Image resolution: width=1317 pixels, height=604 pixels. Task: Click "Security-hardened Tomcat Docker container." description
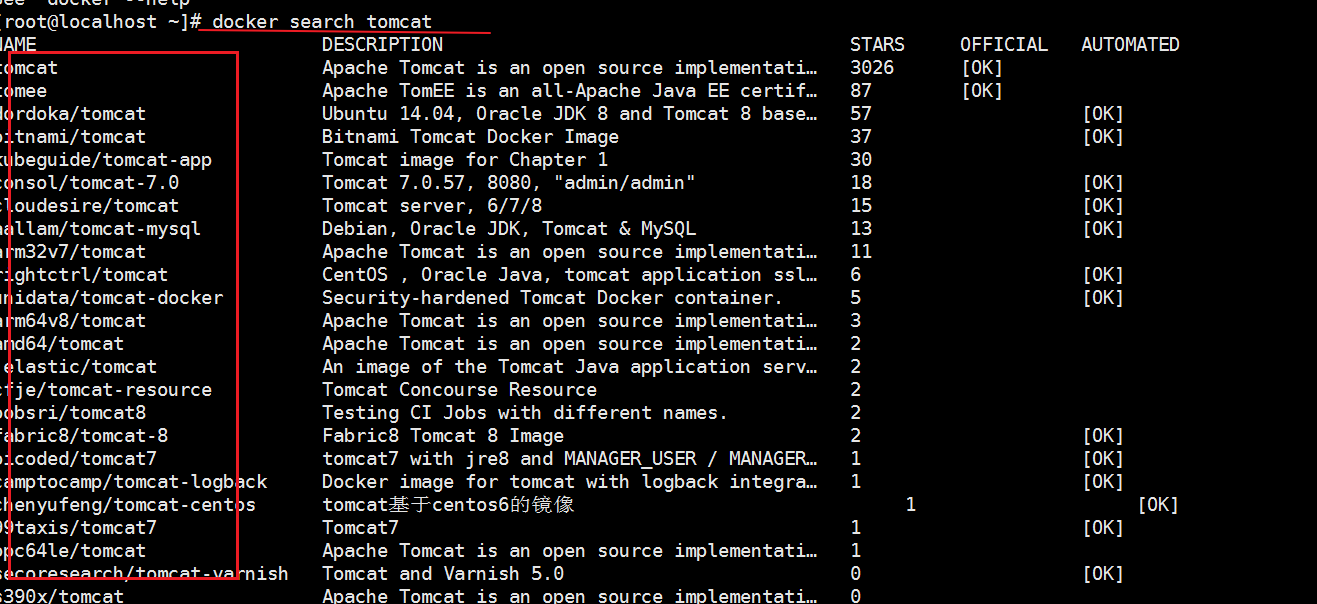(553, 298)
